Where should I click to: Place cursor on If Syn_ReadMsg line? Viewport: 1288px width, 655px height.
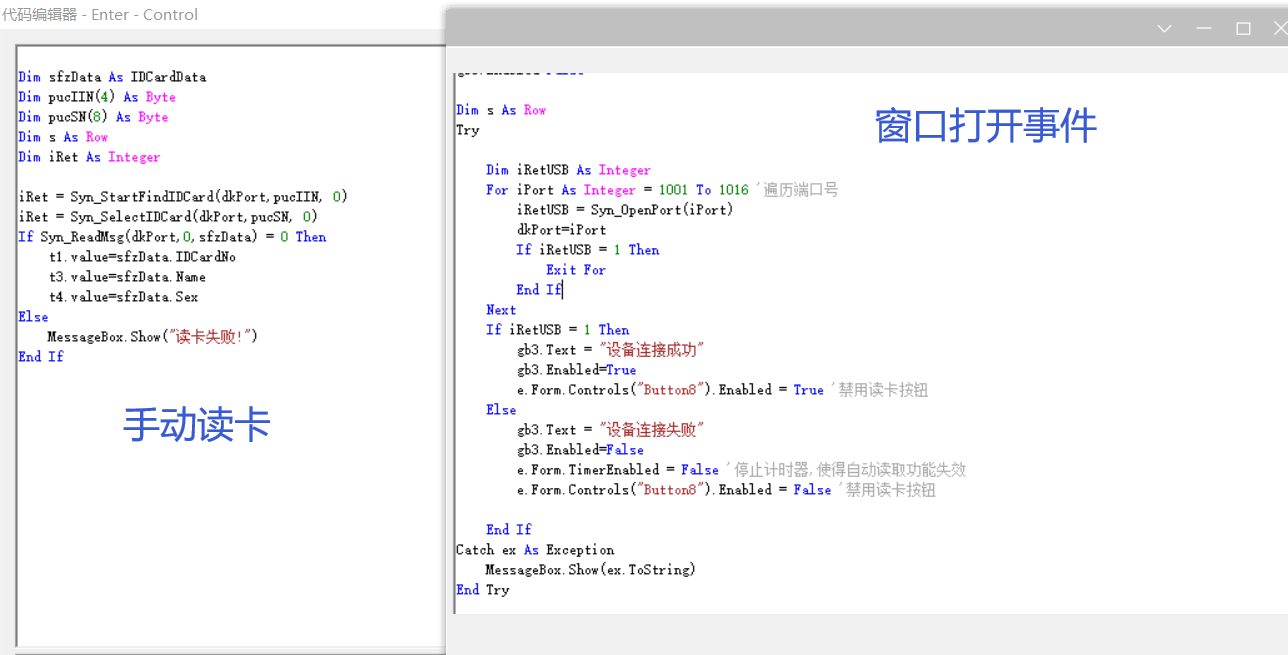172,237
